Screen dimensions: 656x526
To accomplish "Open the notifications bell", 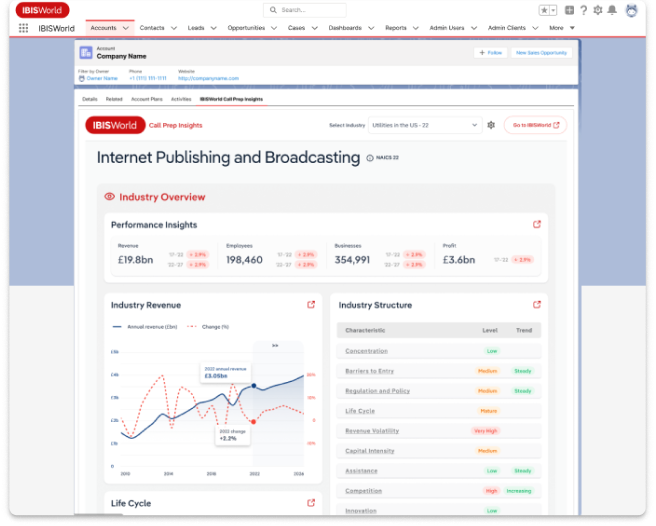I will (612, 10).
